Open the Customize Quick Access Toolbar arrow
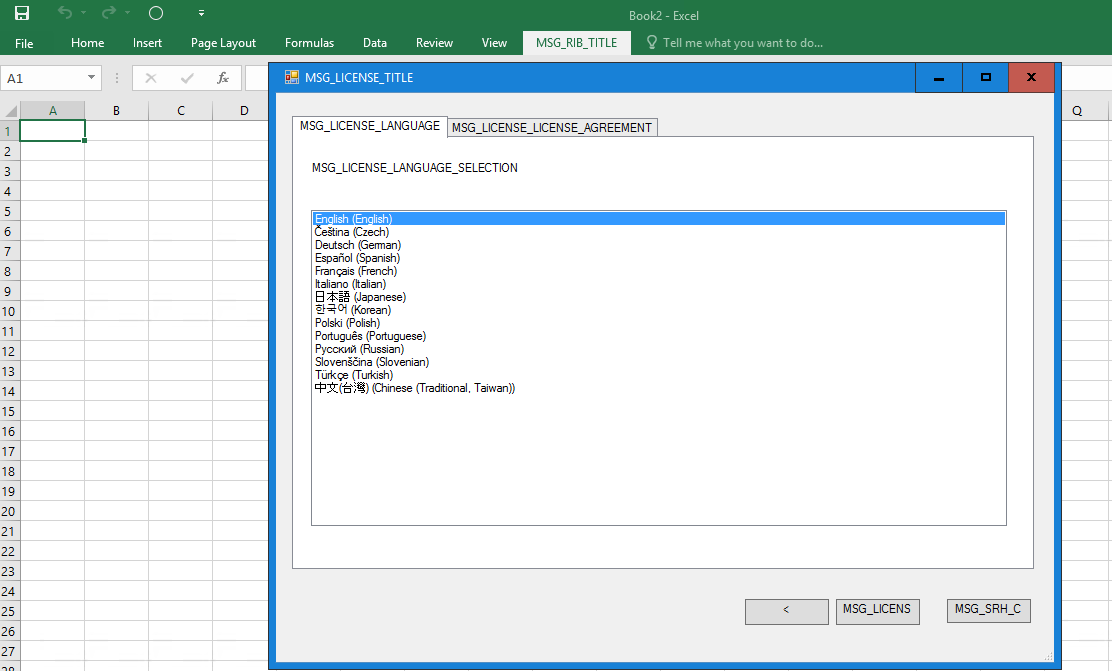This screenshot has height=671, width=1112. pos(201,13)
